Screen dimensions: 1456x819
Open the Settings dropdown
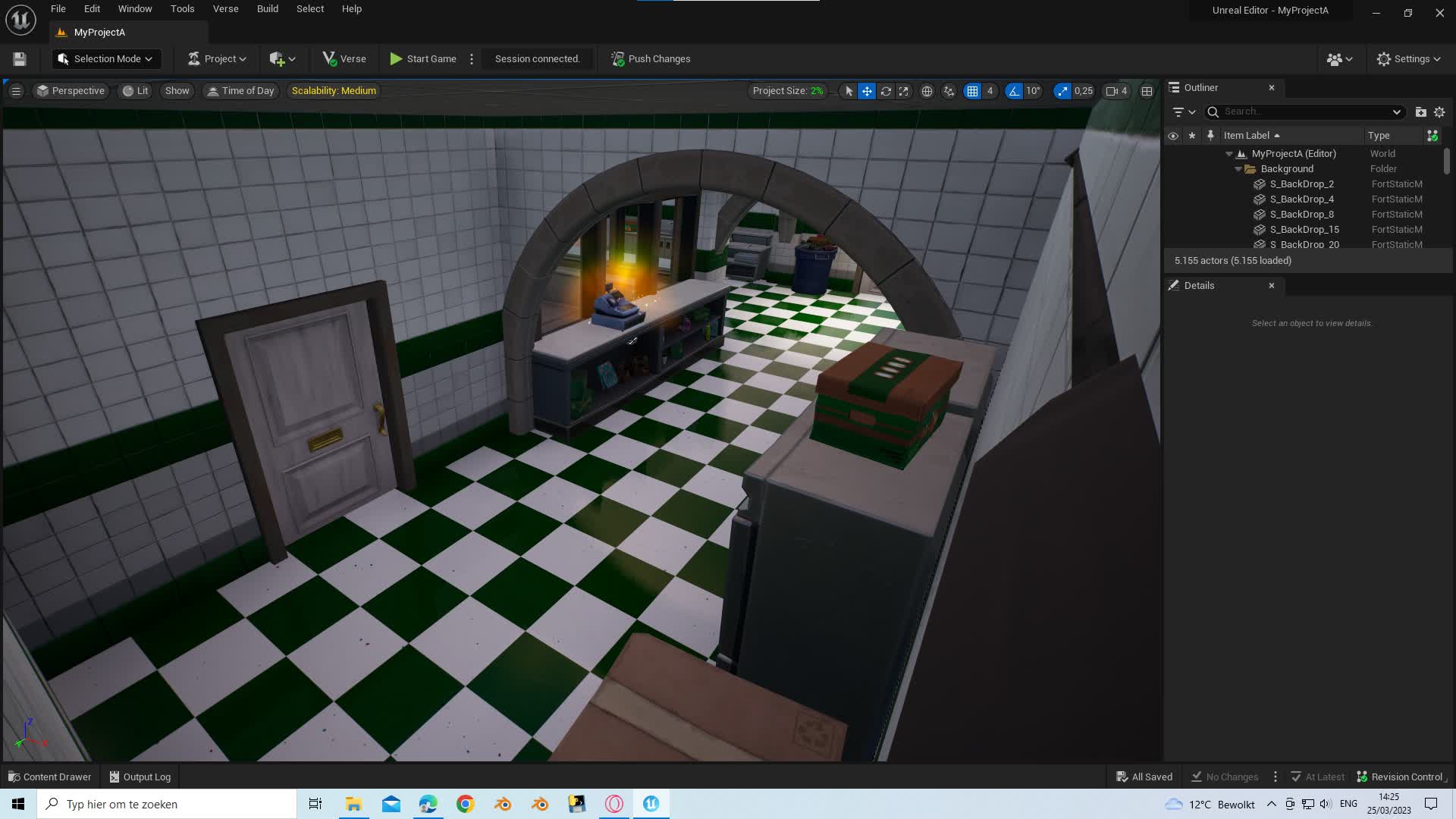(1409, 59)
